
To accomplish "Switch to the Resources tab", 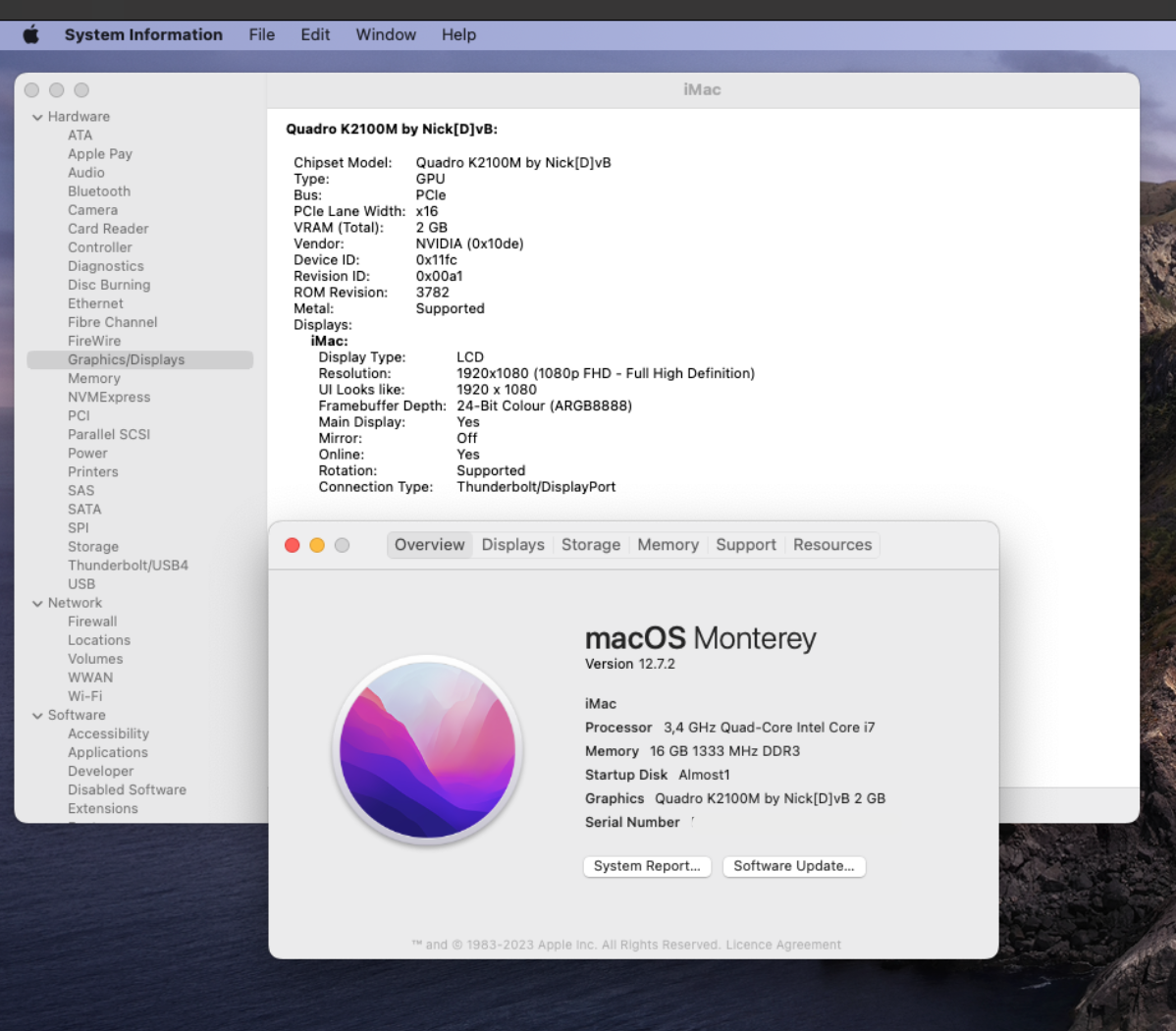I will [832, 545].
